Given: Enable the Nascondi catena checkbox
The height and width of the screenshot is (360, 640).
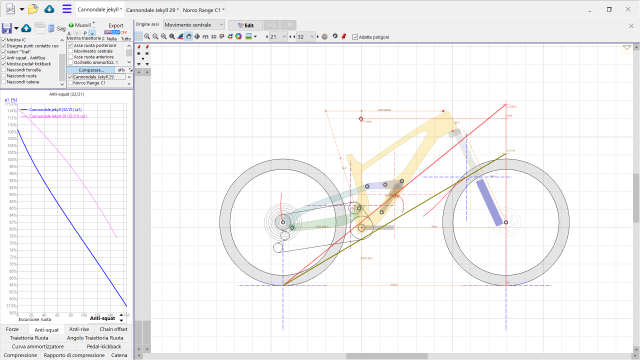Looking at the screenshot, I should [4, 82].
